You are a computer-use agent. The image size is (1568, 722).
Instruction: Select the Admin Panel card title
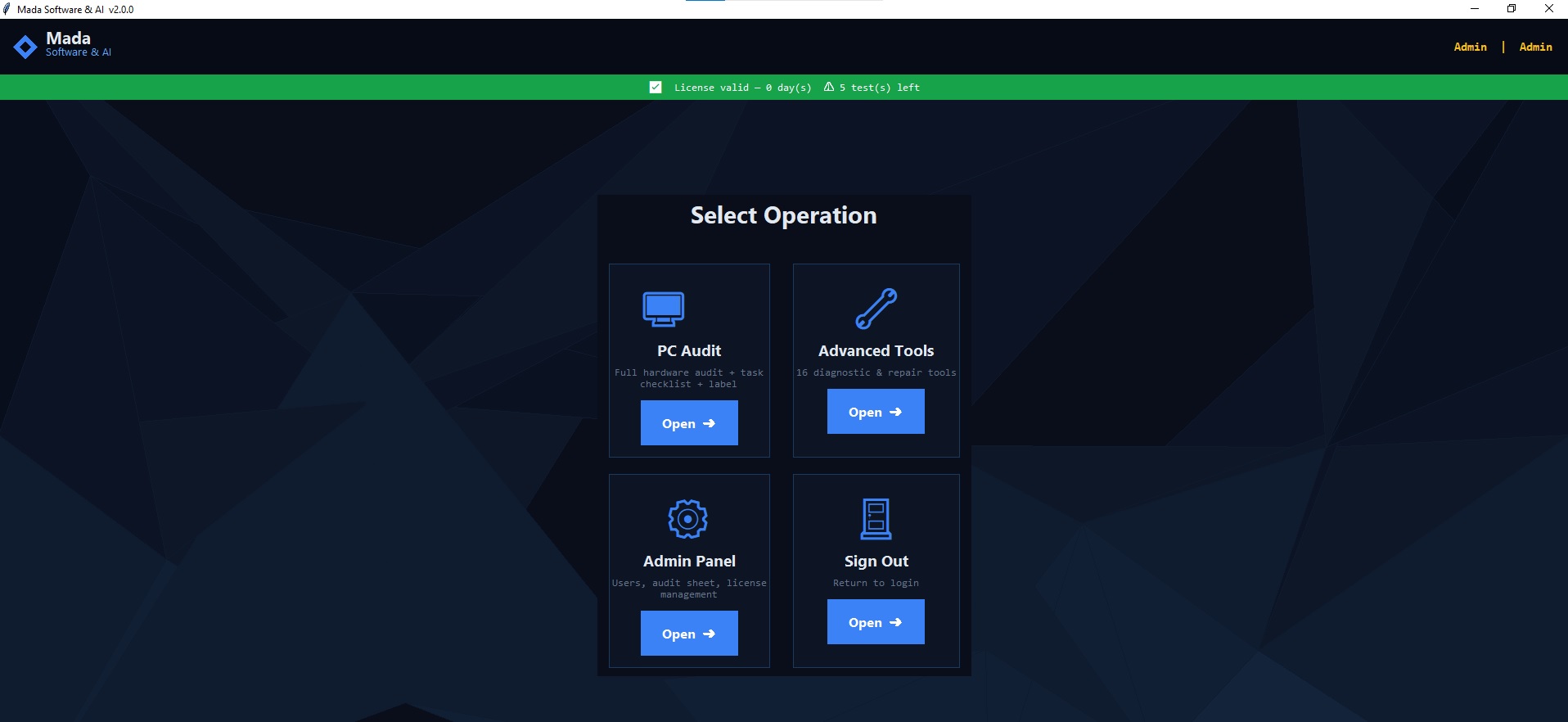coord(689,561)
